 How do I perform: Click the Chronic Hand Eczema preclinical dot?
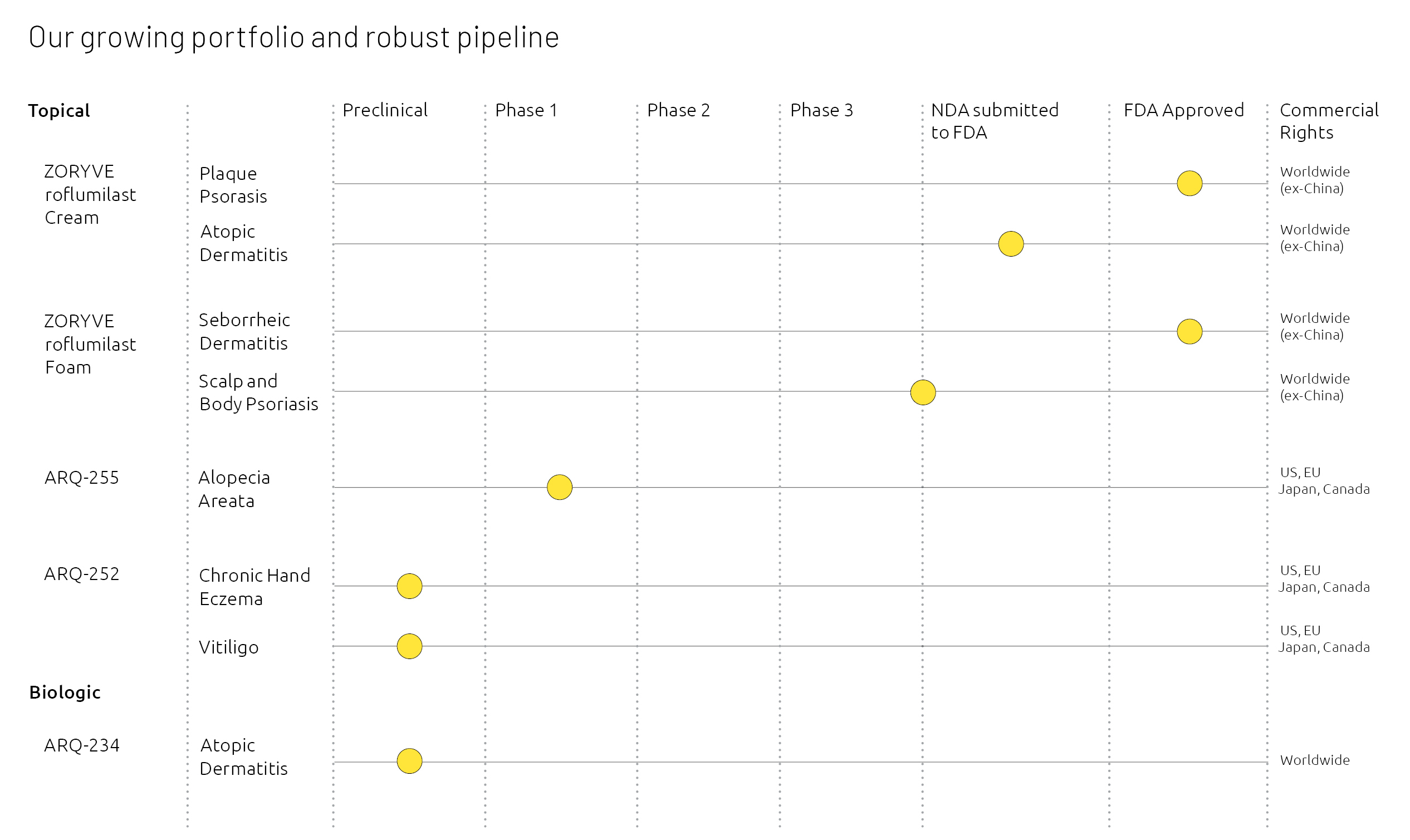pyautogui.click(x=409, y=586)
